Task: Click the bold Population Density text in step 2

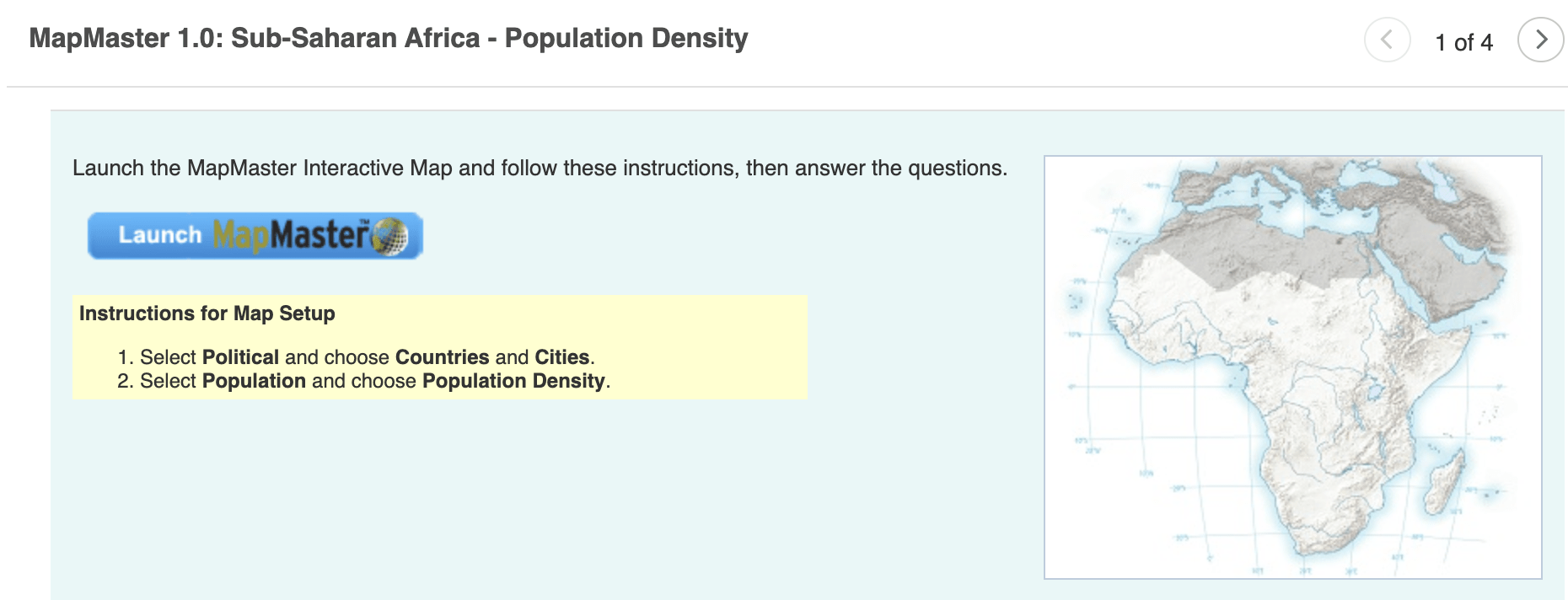Action: click(513, 381)
